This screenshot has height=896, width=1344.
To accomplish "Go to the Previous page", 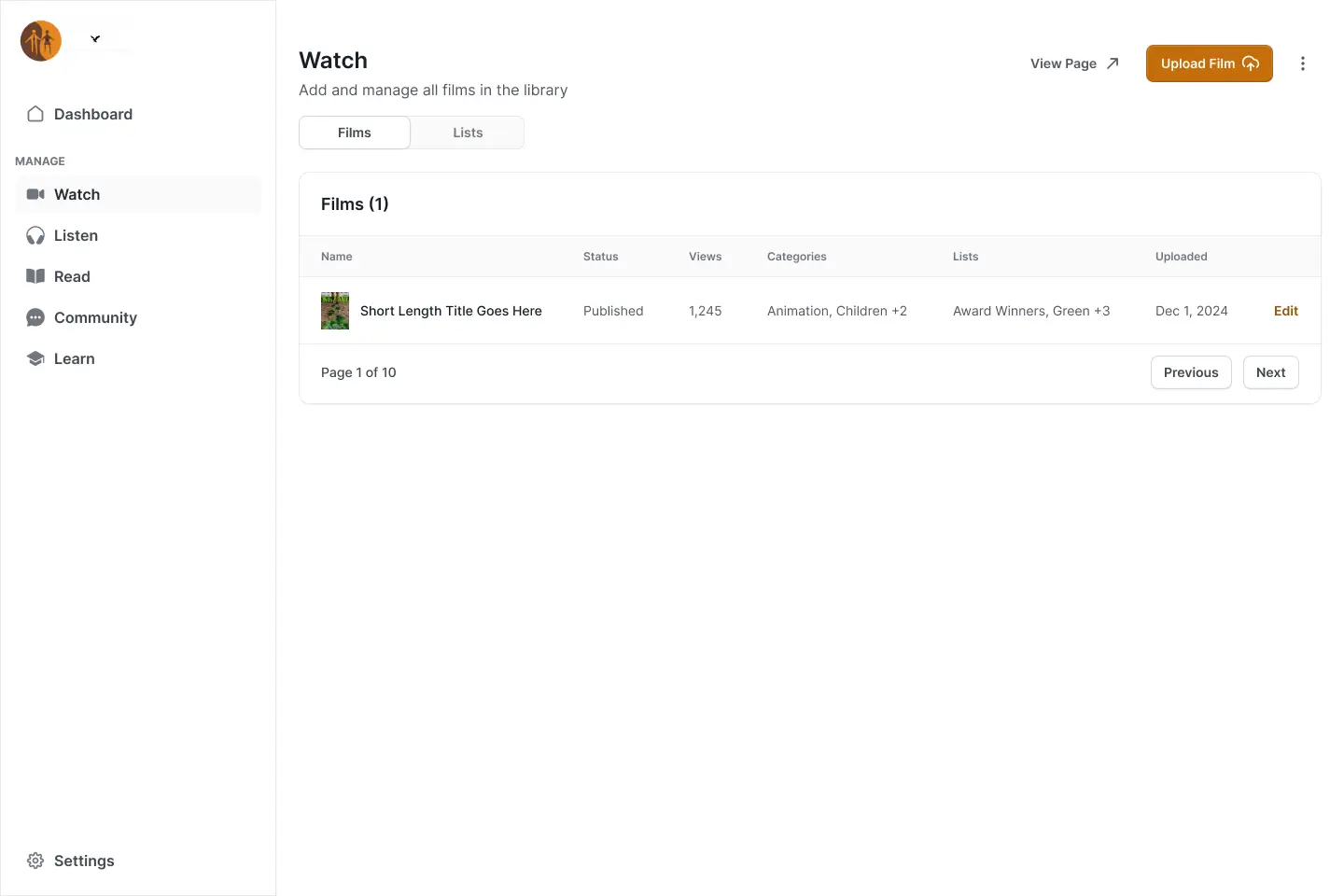I will tap(1190, 372).
